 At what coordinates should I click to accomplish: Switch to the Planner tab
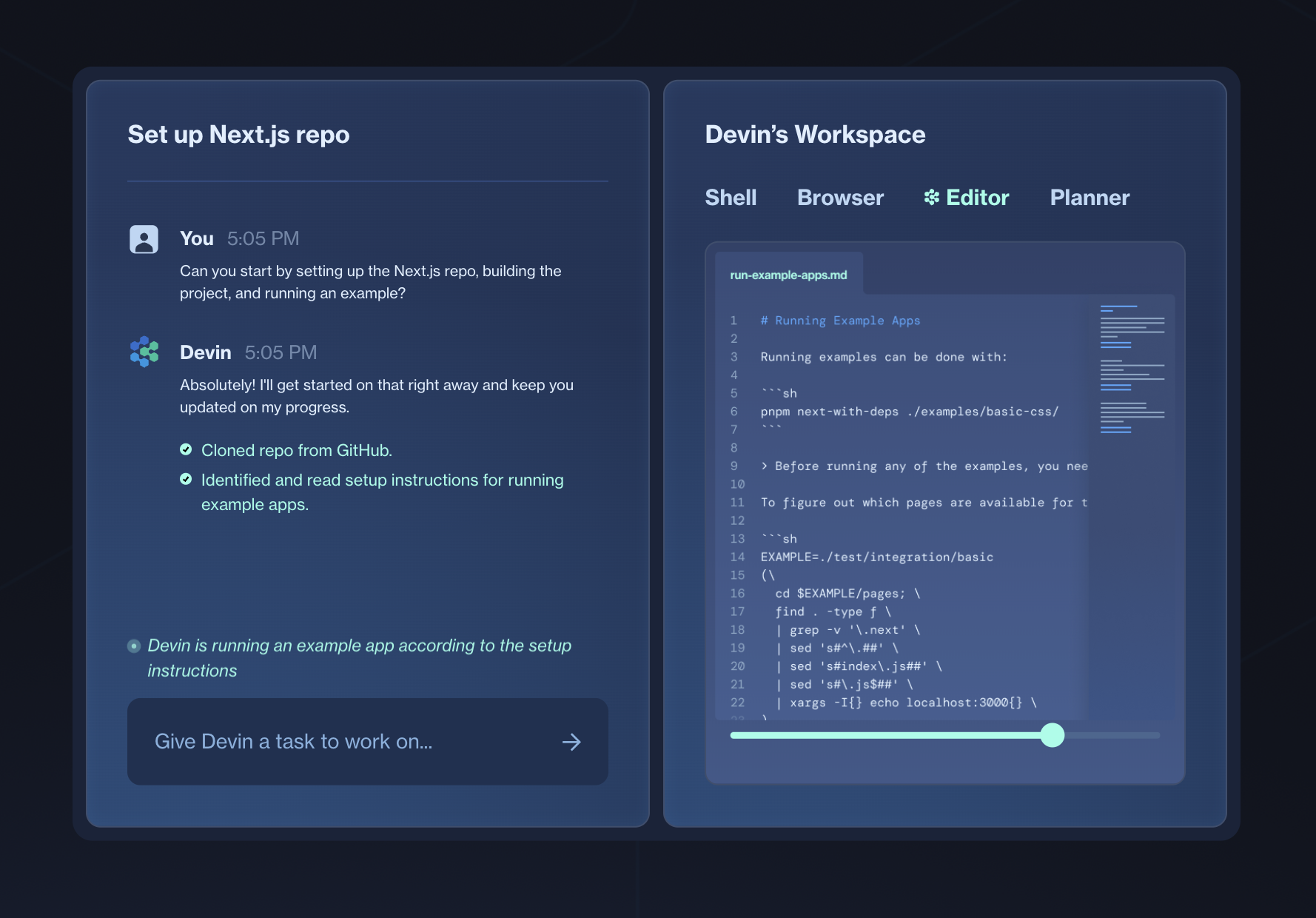pos(1090,198)
